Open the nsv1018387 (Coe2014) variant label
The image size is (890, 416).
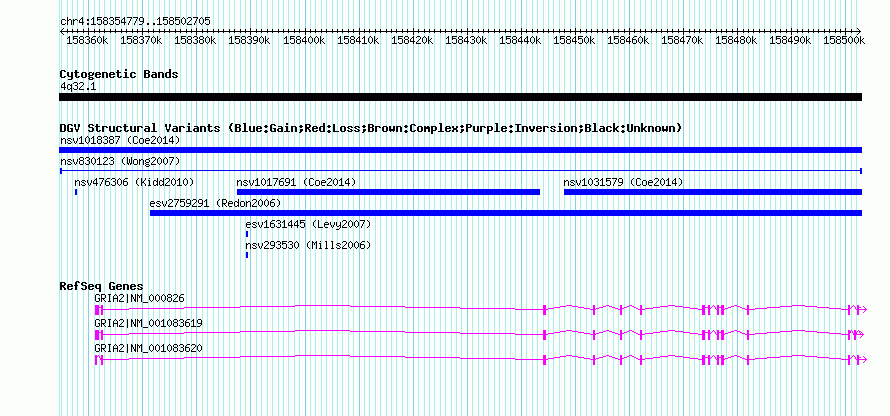pos(120,140)
